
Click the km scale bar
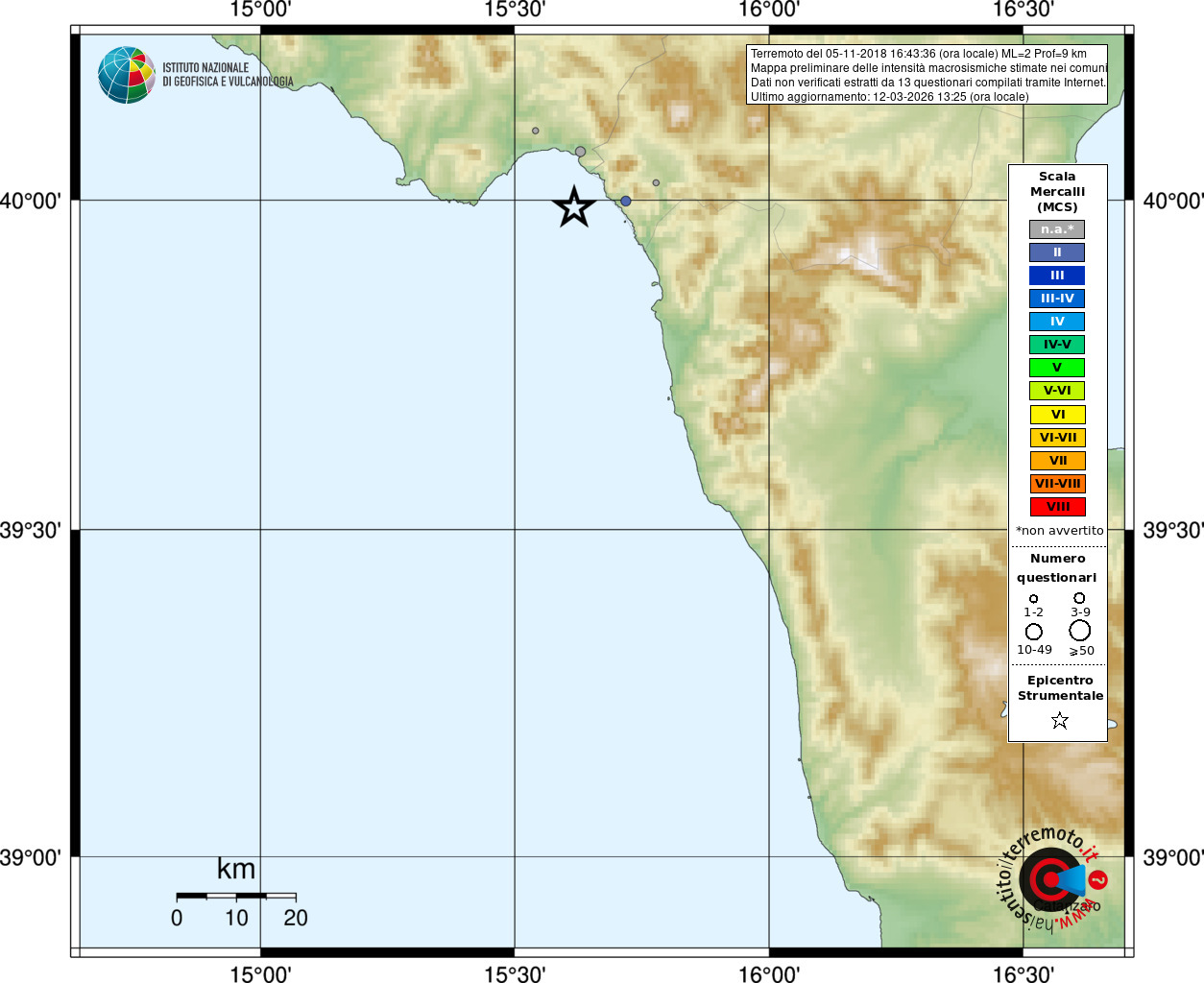[x=236, y=897]
